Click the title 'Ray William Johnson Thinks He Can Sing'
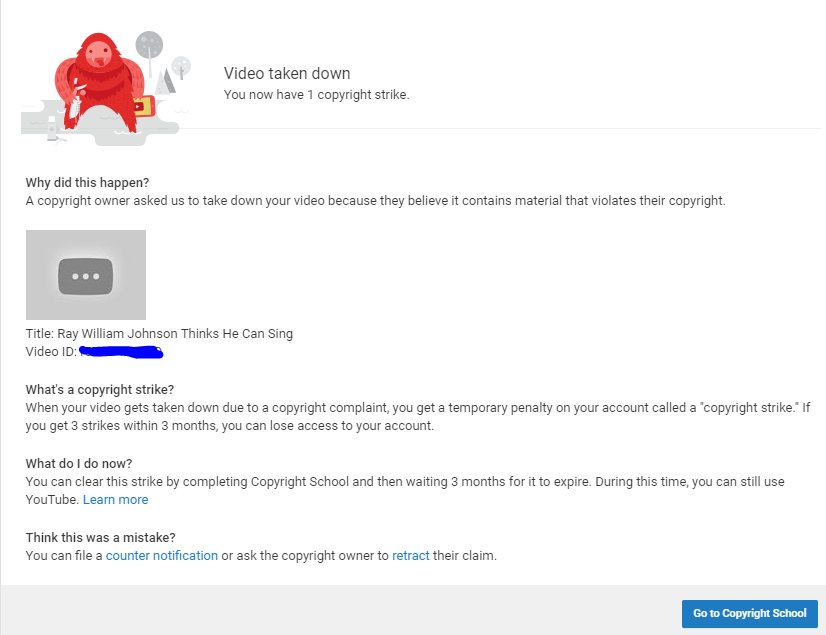The image size is (826, 635). [x=175, y=334]
